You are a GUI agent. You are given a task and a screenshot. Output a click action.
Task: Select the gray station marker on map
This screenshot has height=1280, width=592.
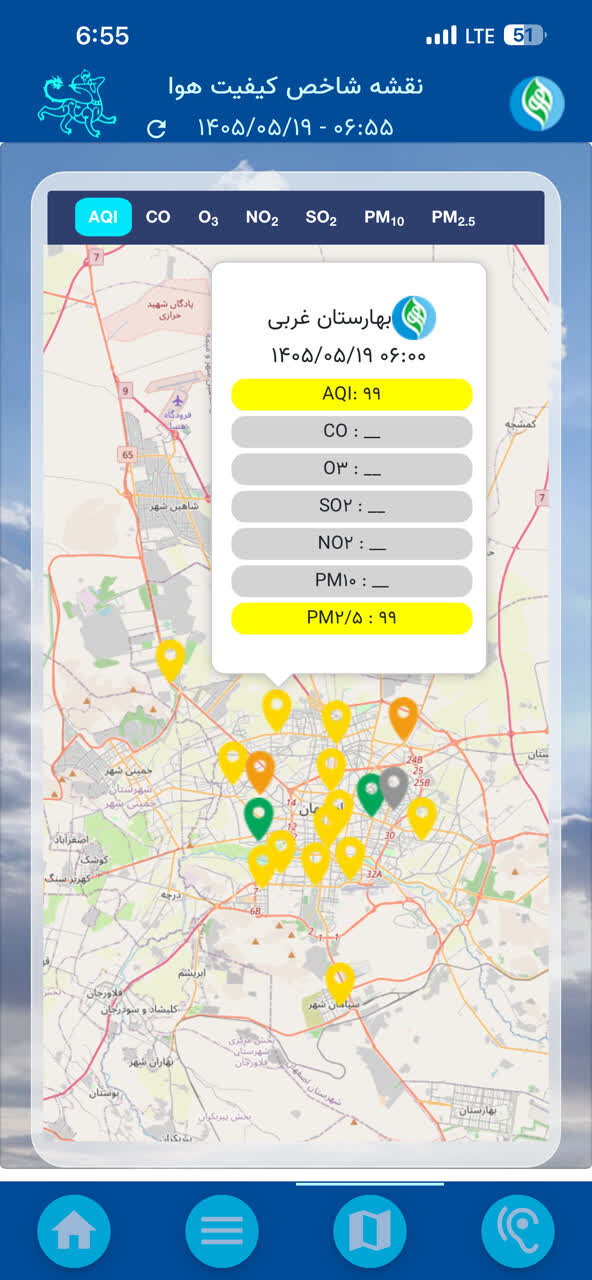click(394, 787)
